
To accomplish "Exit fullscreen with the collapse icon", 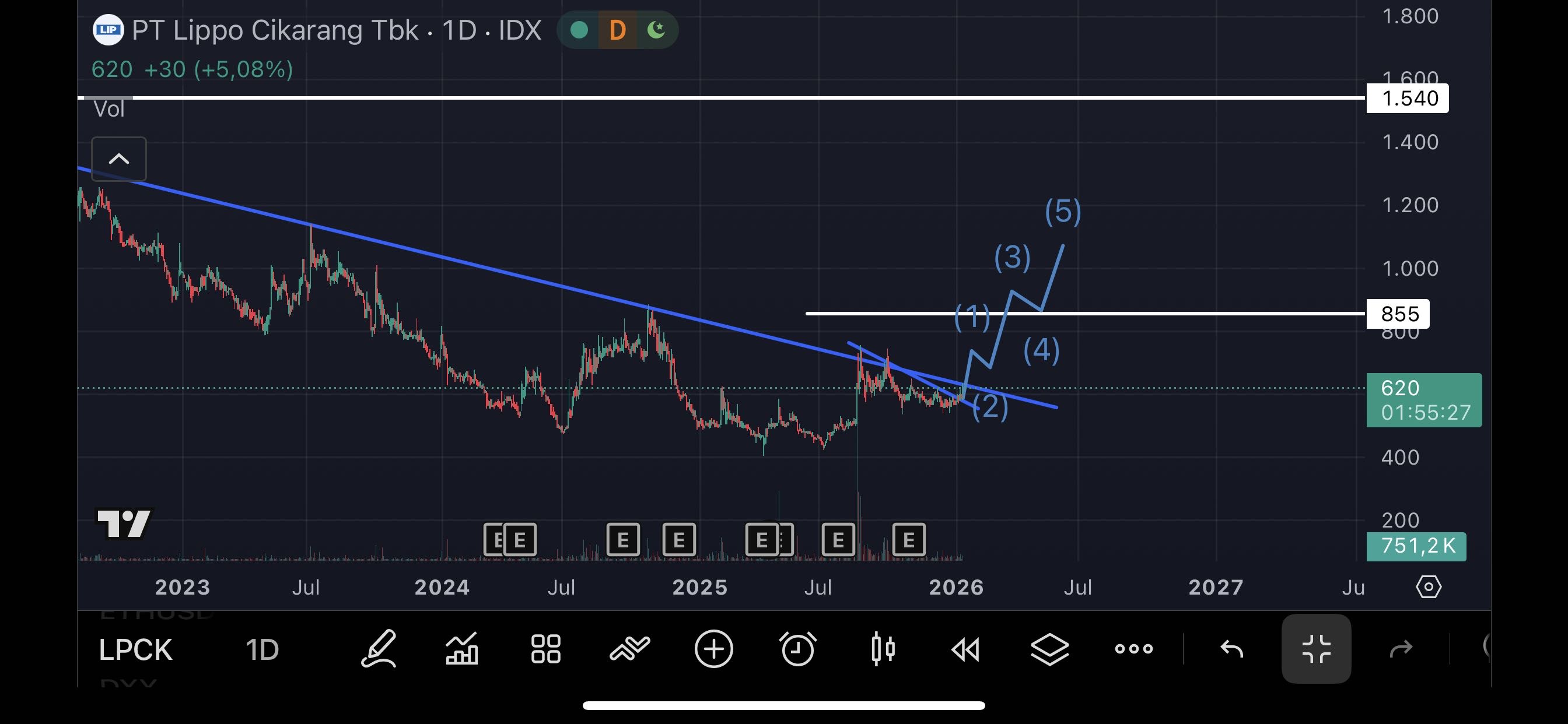I will click(1316, 649).
